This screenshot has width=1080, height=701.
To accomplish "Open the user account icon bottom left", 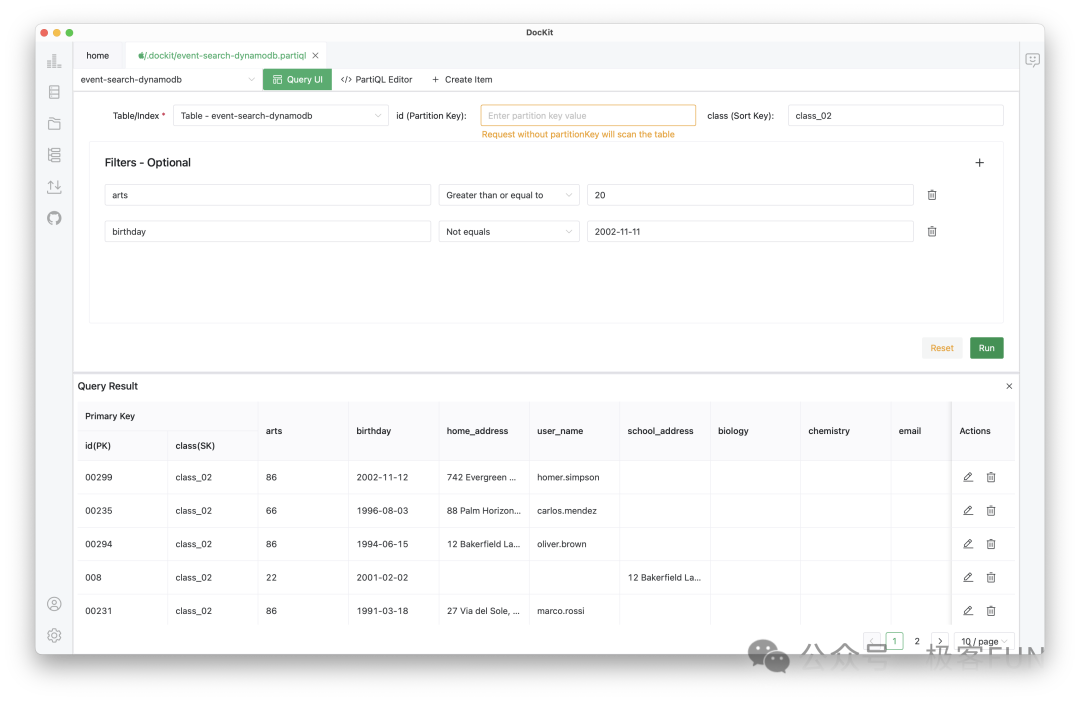I will coord(54,604).
